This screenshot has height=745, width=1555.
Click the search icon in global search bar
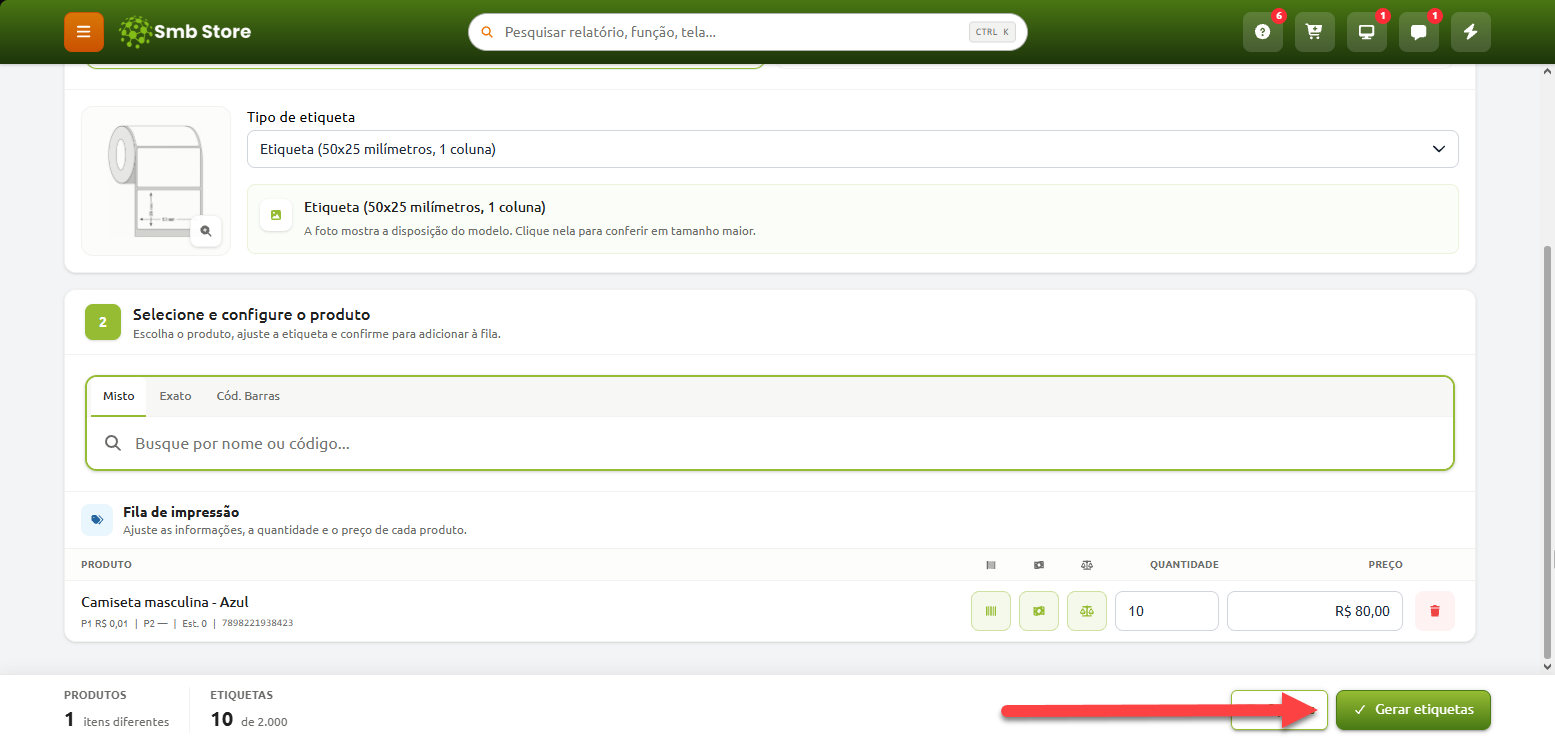point(487,32)
